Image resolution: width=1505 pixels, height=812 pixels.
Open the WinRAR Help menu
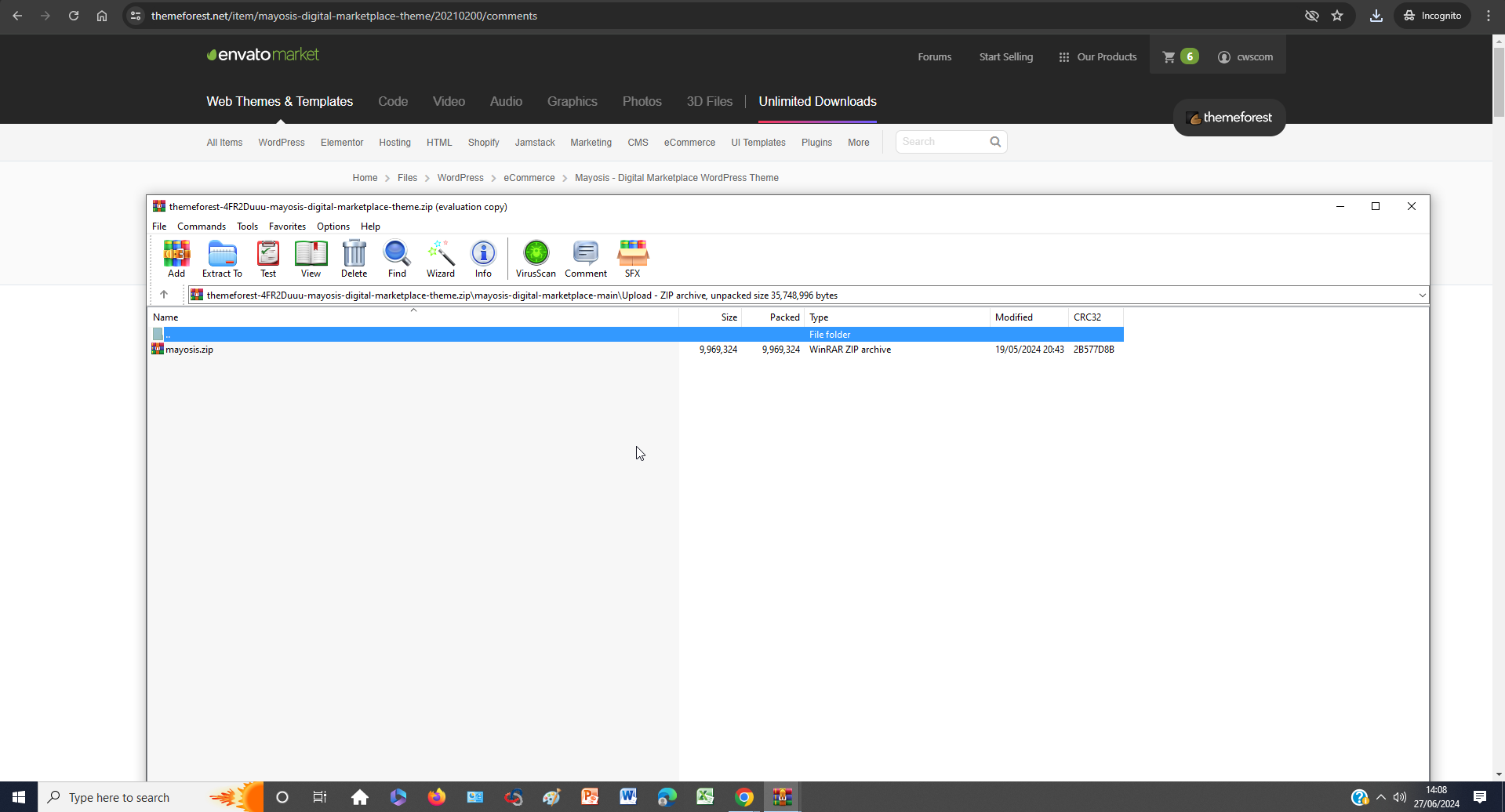[x=370, y=227]
